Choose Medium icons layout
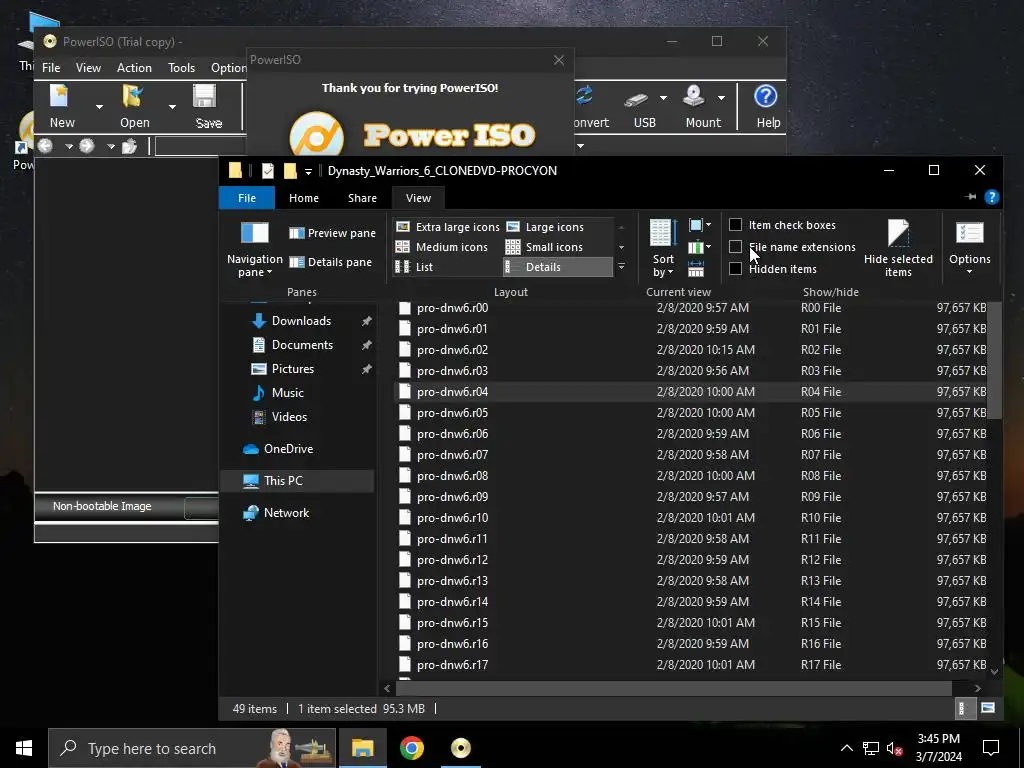This screenshot has height=768, width=1024. point(442,247)
